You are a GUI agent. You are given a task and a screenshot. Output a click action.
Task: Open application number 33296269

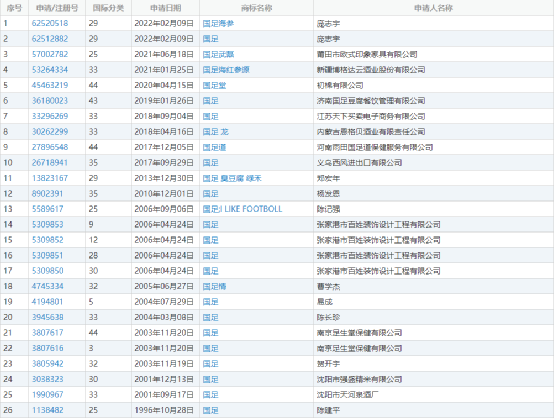pos(50,116)
